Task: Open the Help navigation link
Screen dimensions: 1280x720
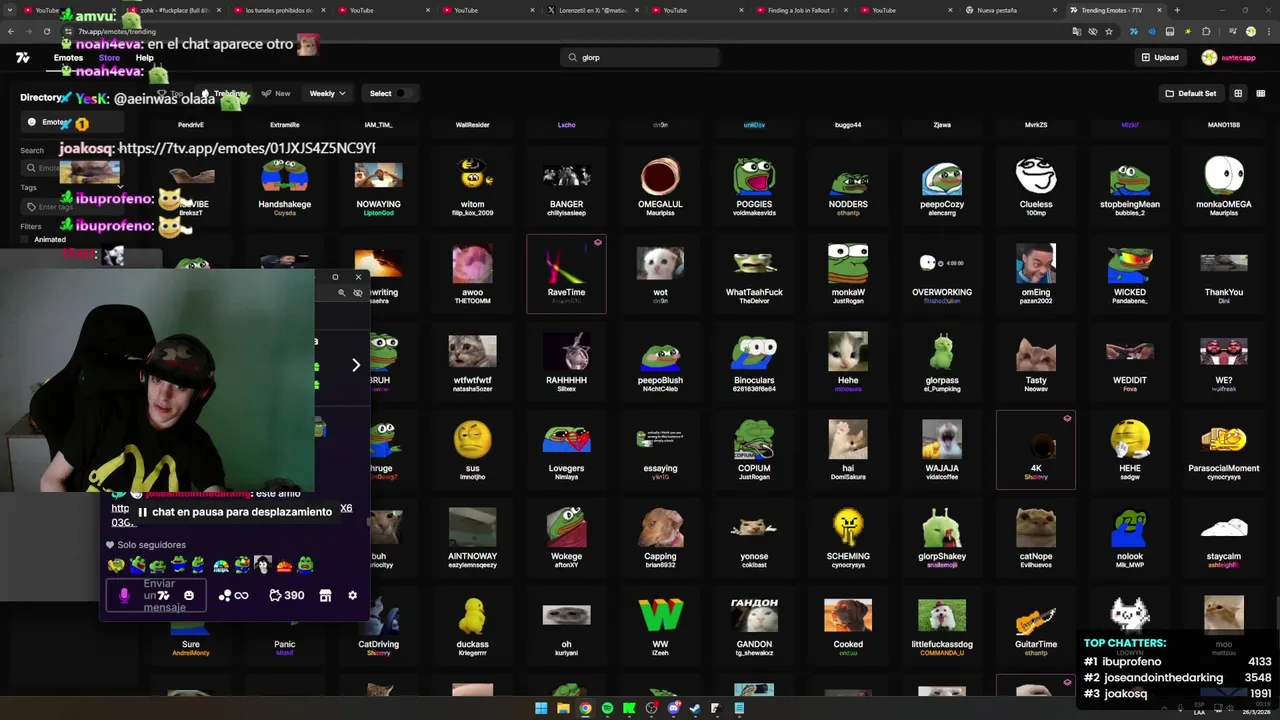Action: click(x=144, y=58)
